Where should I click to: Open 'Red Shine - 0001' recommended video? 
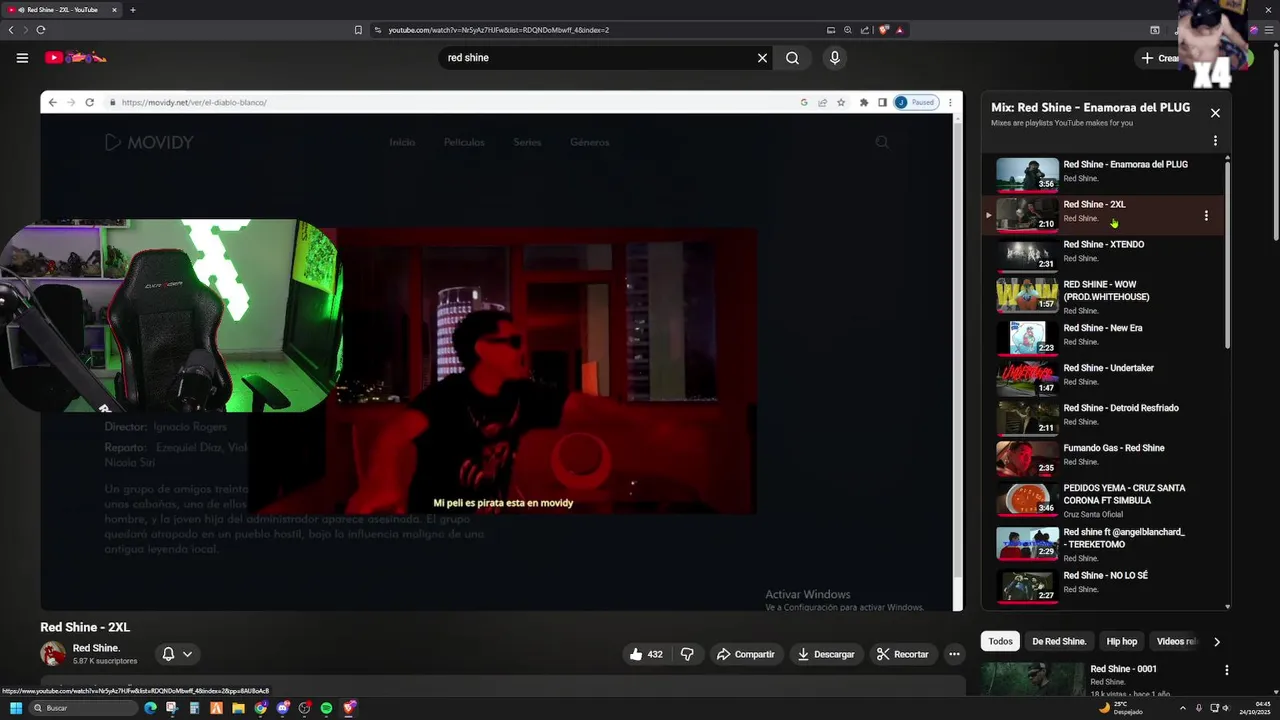point(1123,669)
